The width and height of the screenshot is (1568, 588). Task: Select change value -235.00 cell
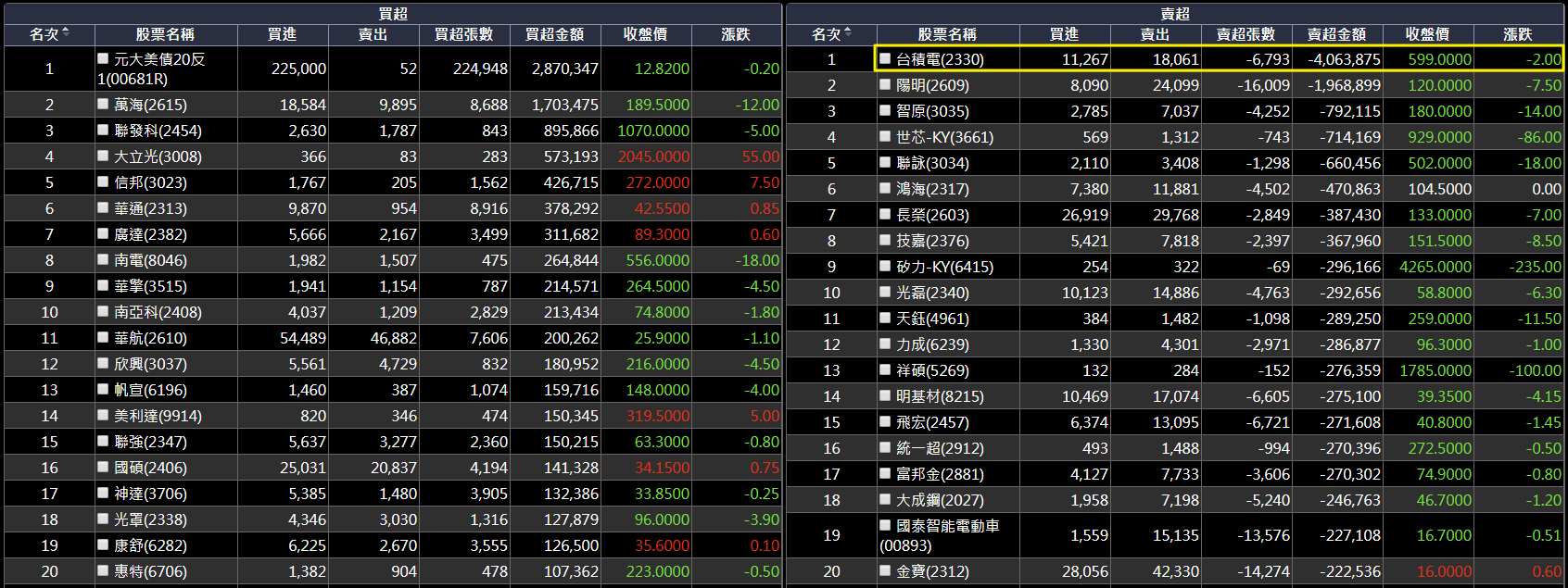coord(1519,266)
